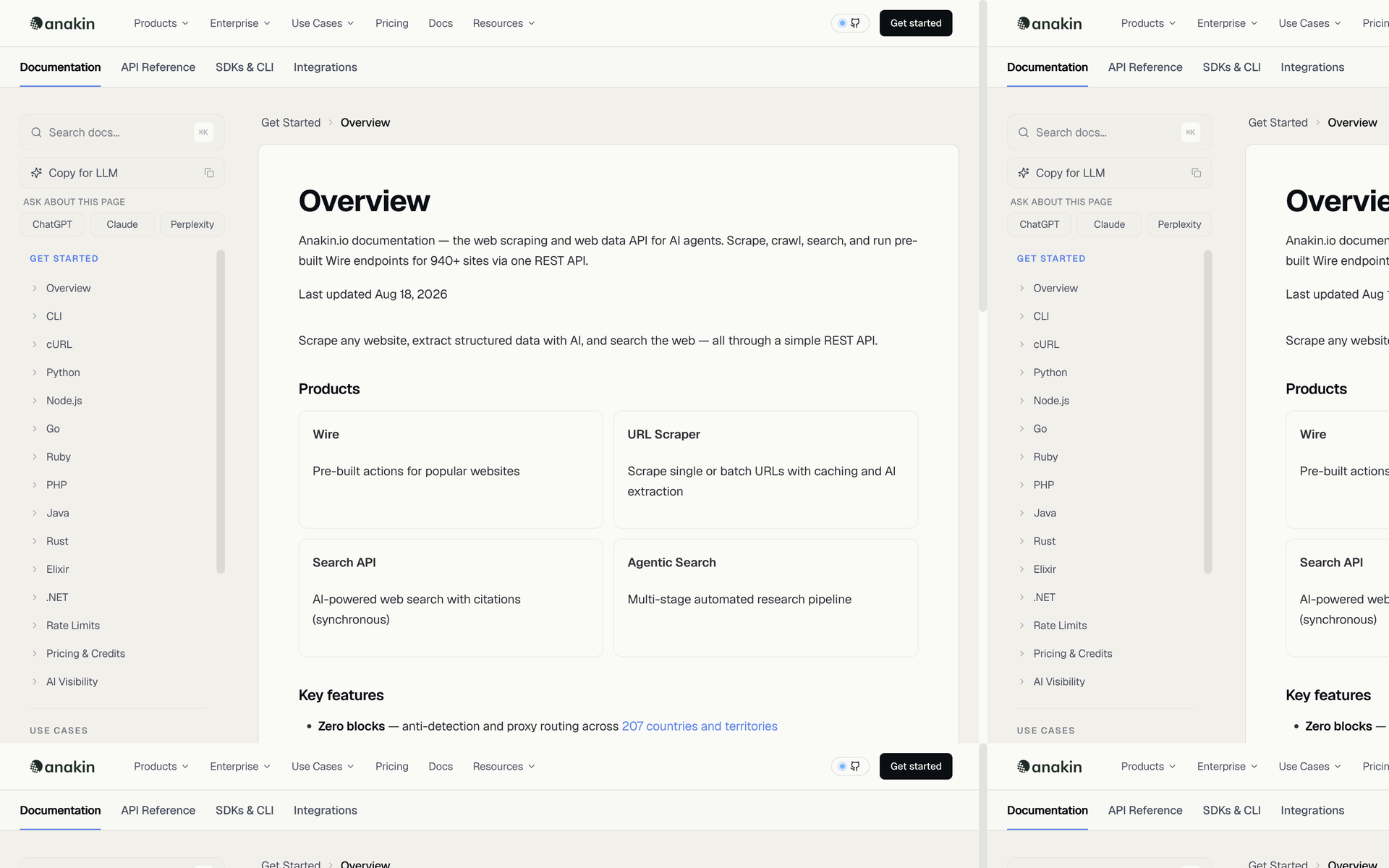Click the anakin logo in the top-left page
This screenshot has width=1389, height=868.
[x=62, y=23]
